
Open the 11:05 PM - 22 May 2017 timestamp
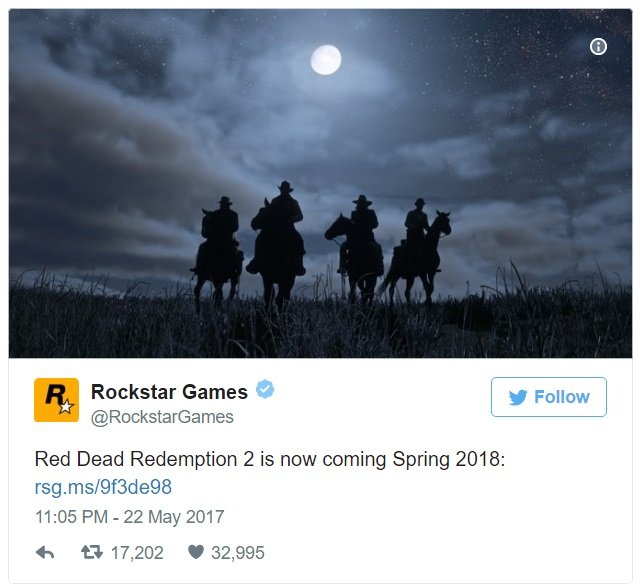[x=130, y=517]
